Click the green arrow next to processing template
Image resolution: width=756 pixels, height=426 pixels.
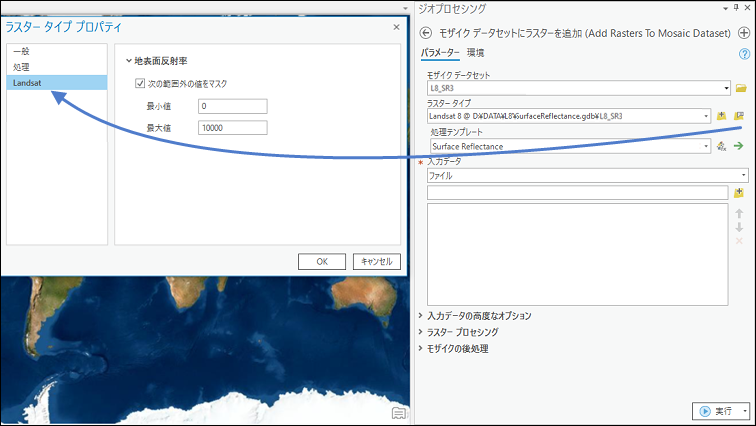pyautogui.click(x=740, y=146)
